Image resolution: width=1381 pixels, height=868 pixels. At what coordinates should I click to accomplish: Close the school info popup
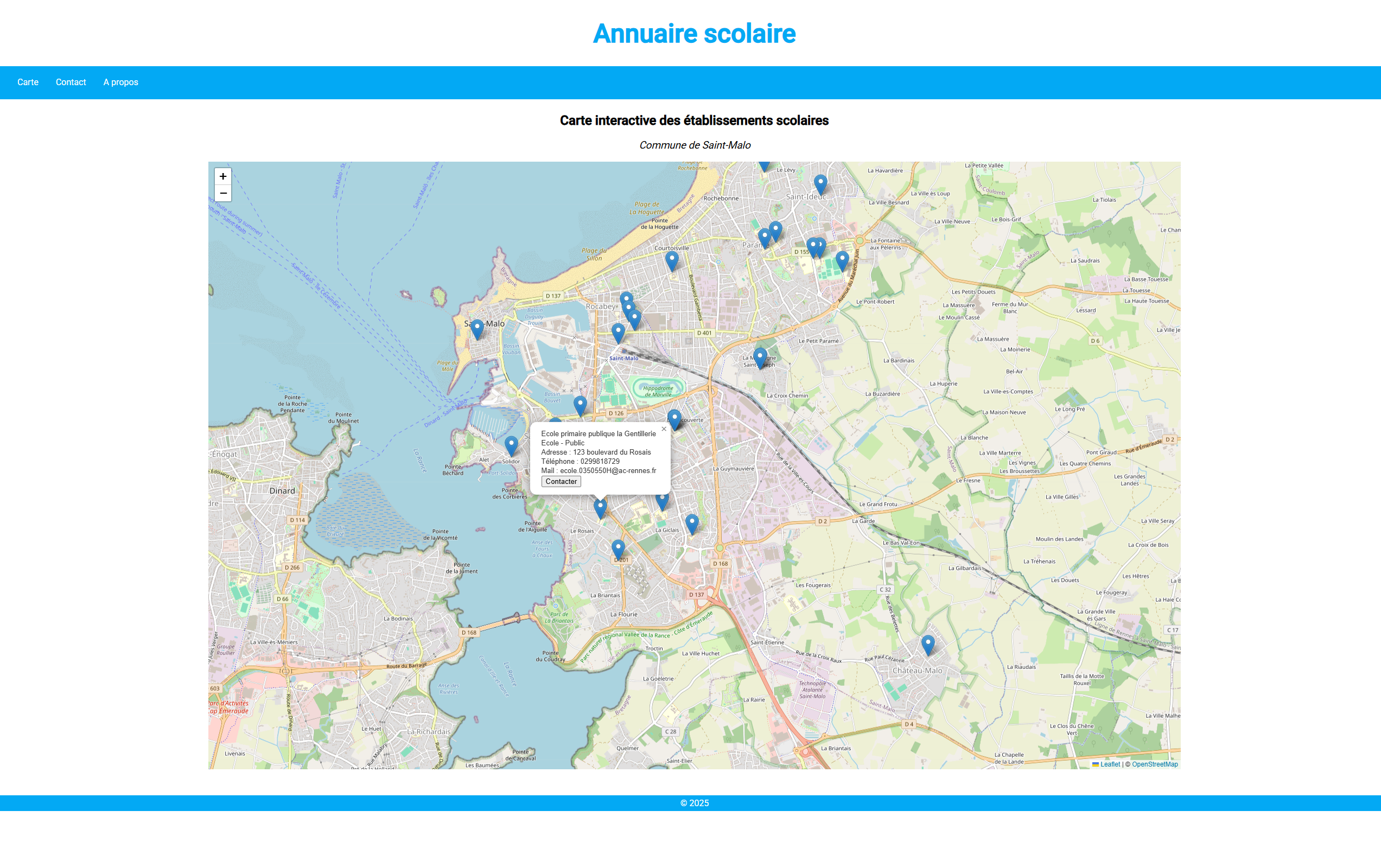(664, 429)
